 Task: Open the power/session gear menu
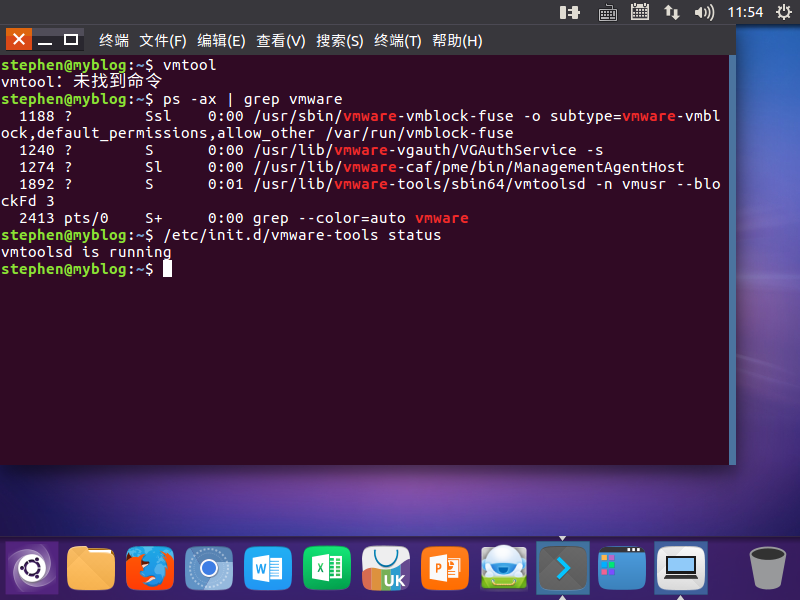pos(784,12)
